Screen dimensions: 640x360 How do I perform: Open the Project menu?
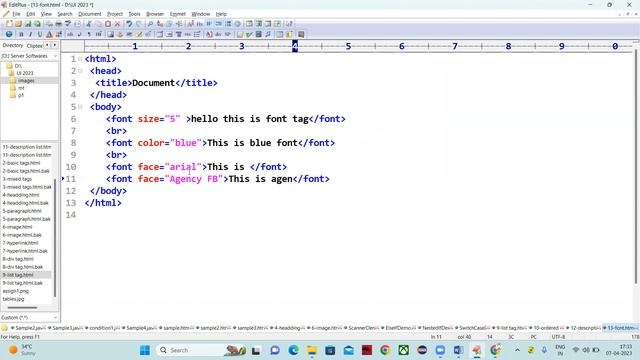click(115, 14)
